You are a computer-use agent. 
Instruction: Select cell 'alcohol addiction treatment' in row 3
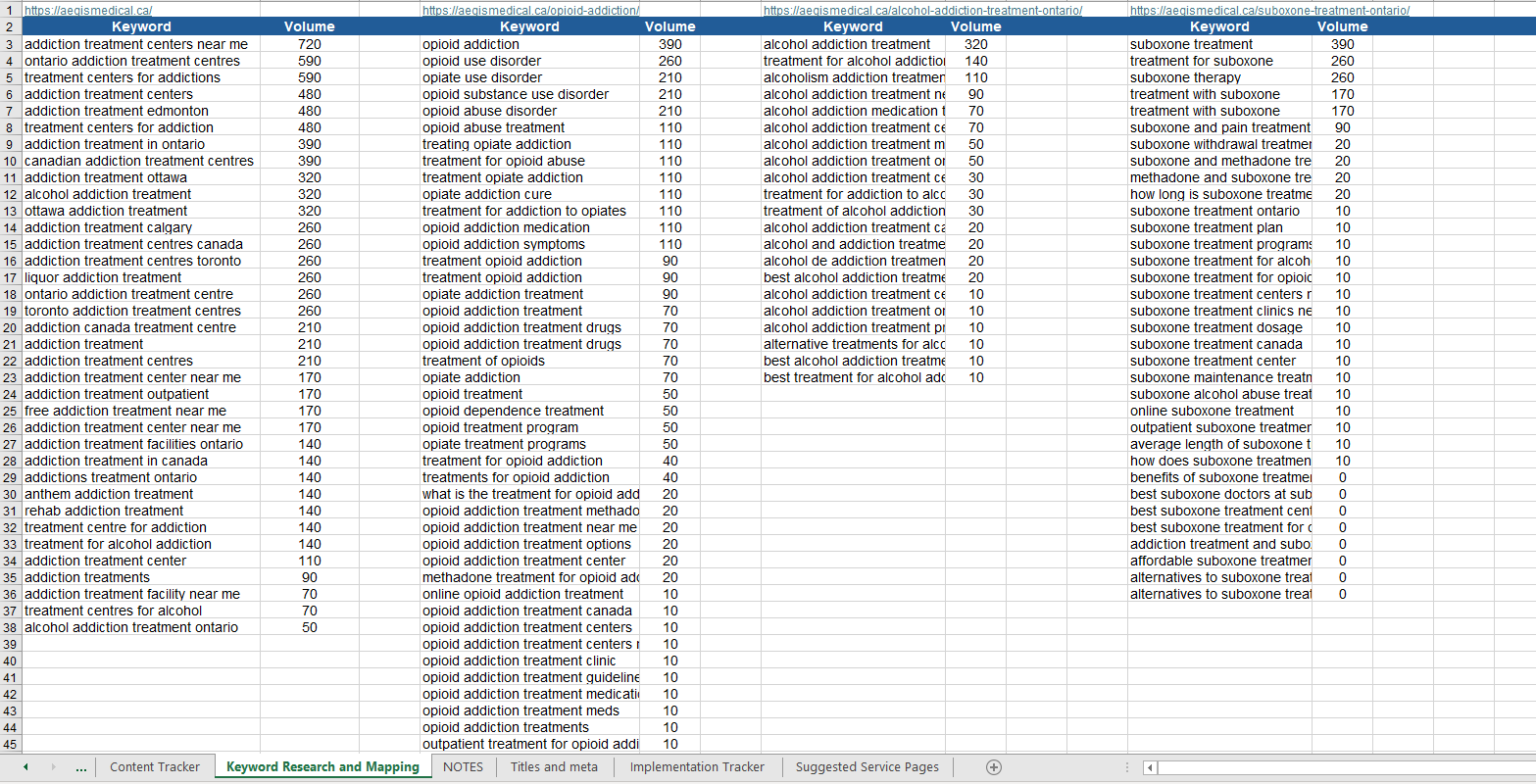point(853,44)
